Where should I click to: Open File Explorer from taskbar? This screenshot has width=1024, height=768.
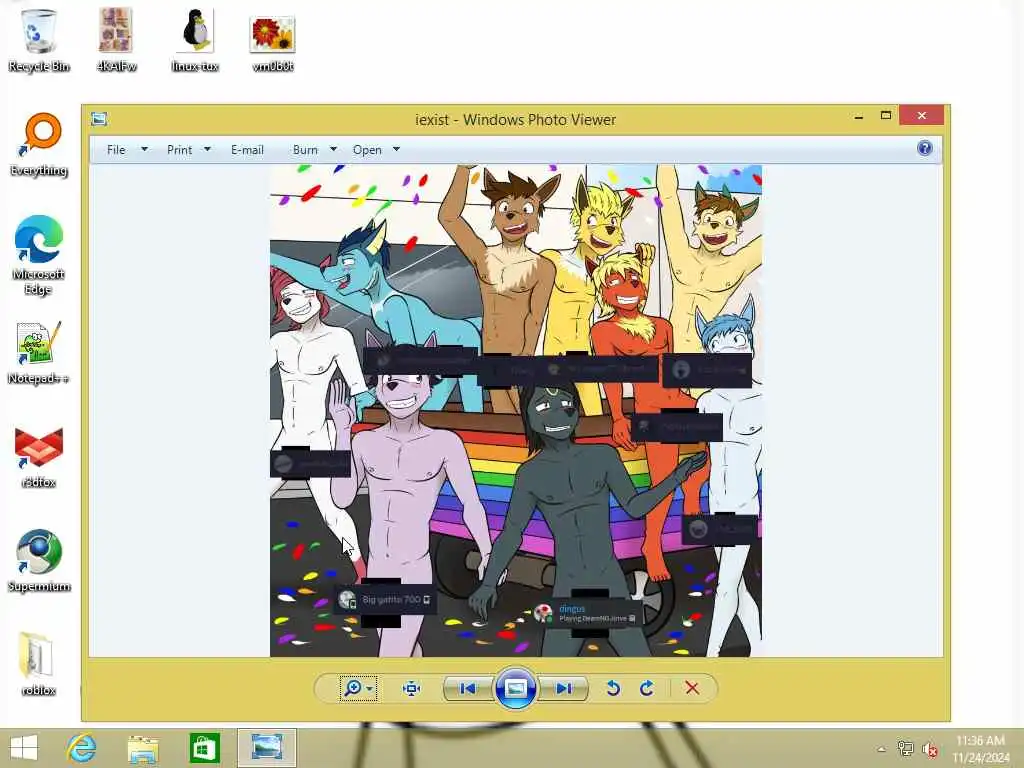pos(143,748)
